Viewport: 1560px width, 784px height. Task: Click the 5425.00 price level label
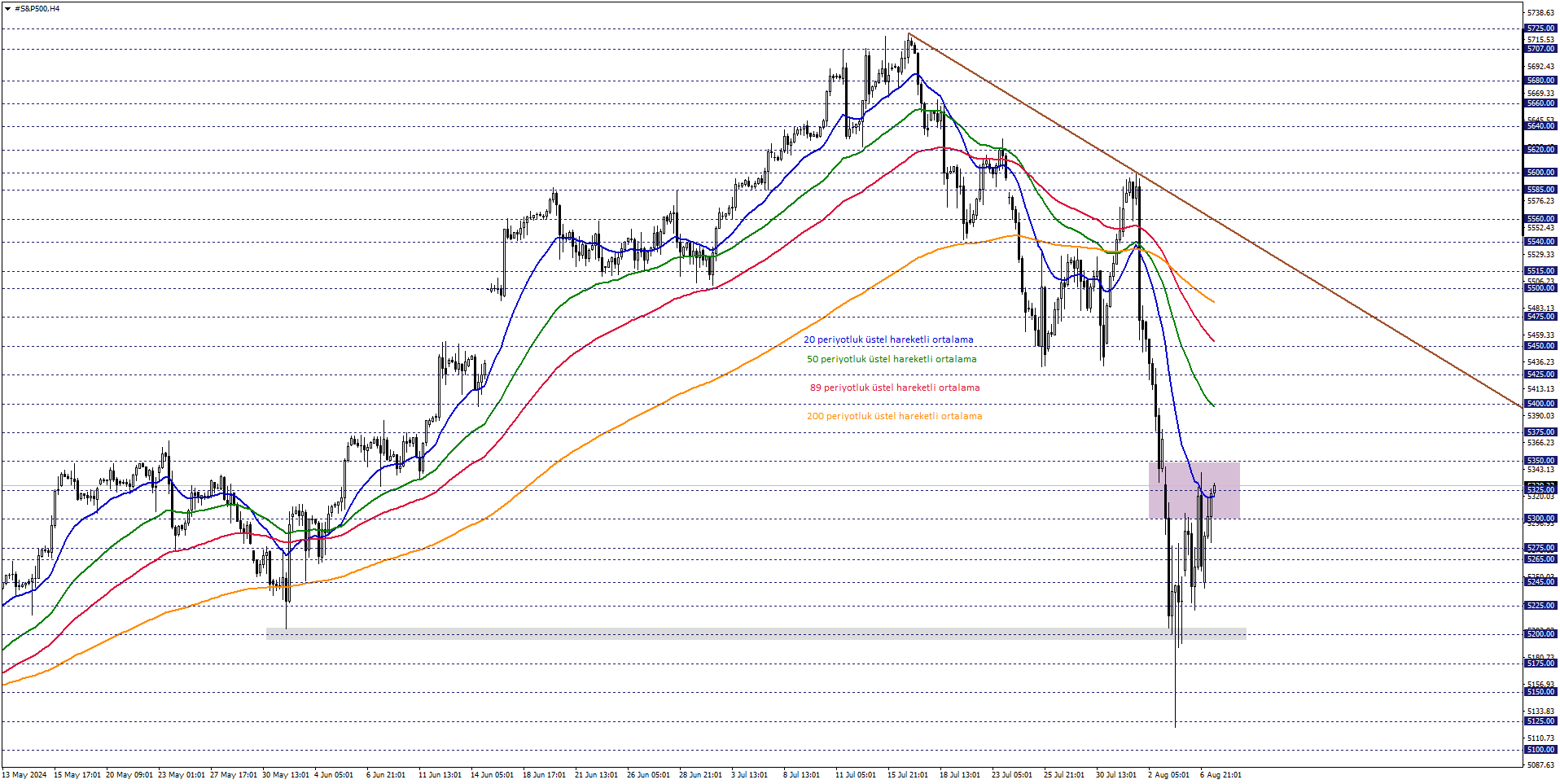(1540, 374)
